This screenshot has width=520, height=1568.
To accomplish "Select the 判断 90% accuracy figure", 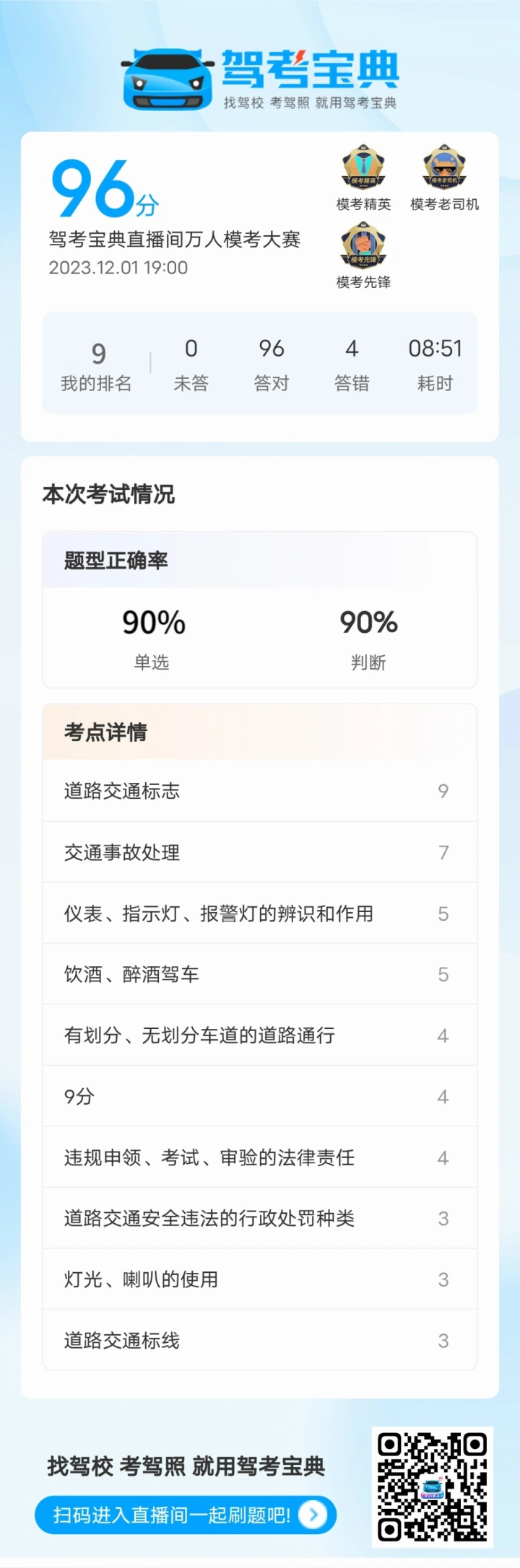I will point(368,623).
